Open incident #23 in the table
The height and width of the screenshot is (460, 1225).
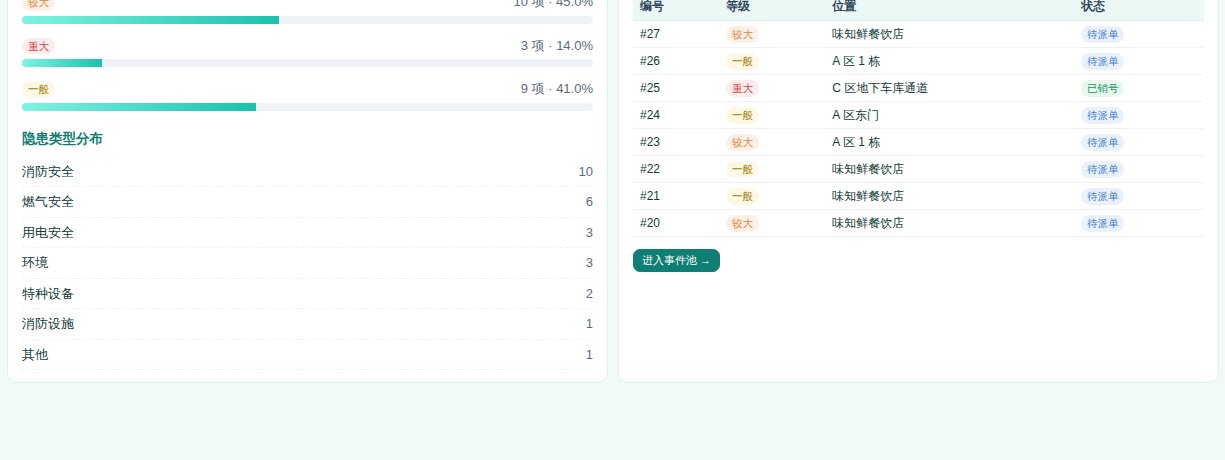coord(918,142)
